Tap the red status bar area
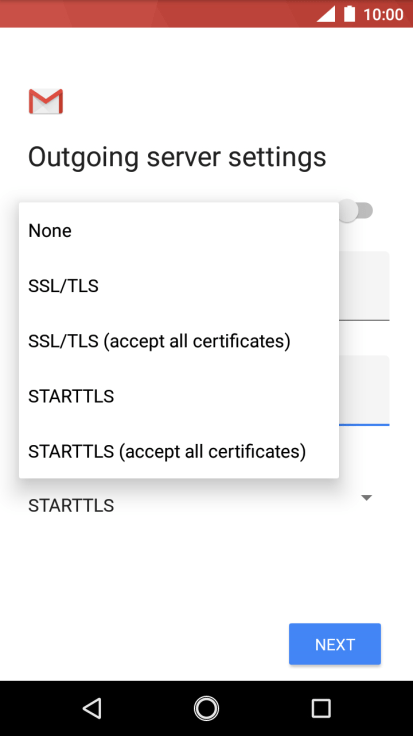 155,14
